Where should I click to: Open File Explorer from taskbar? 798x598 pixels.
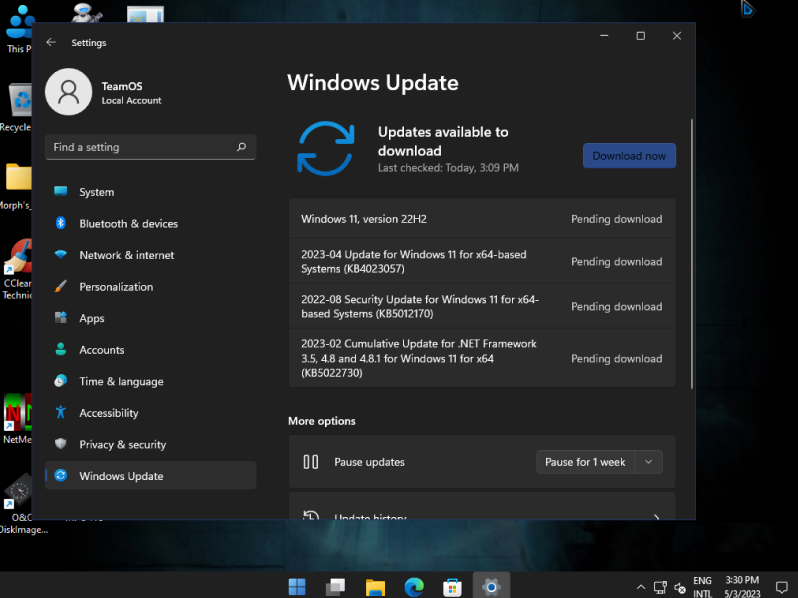click(x=375, y=587)
